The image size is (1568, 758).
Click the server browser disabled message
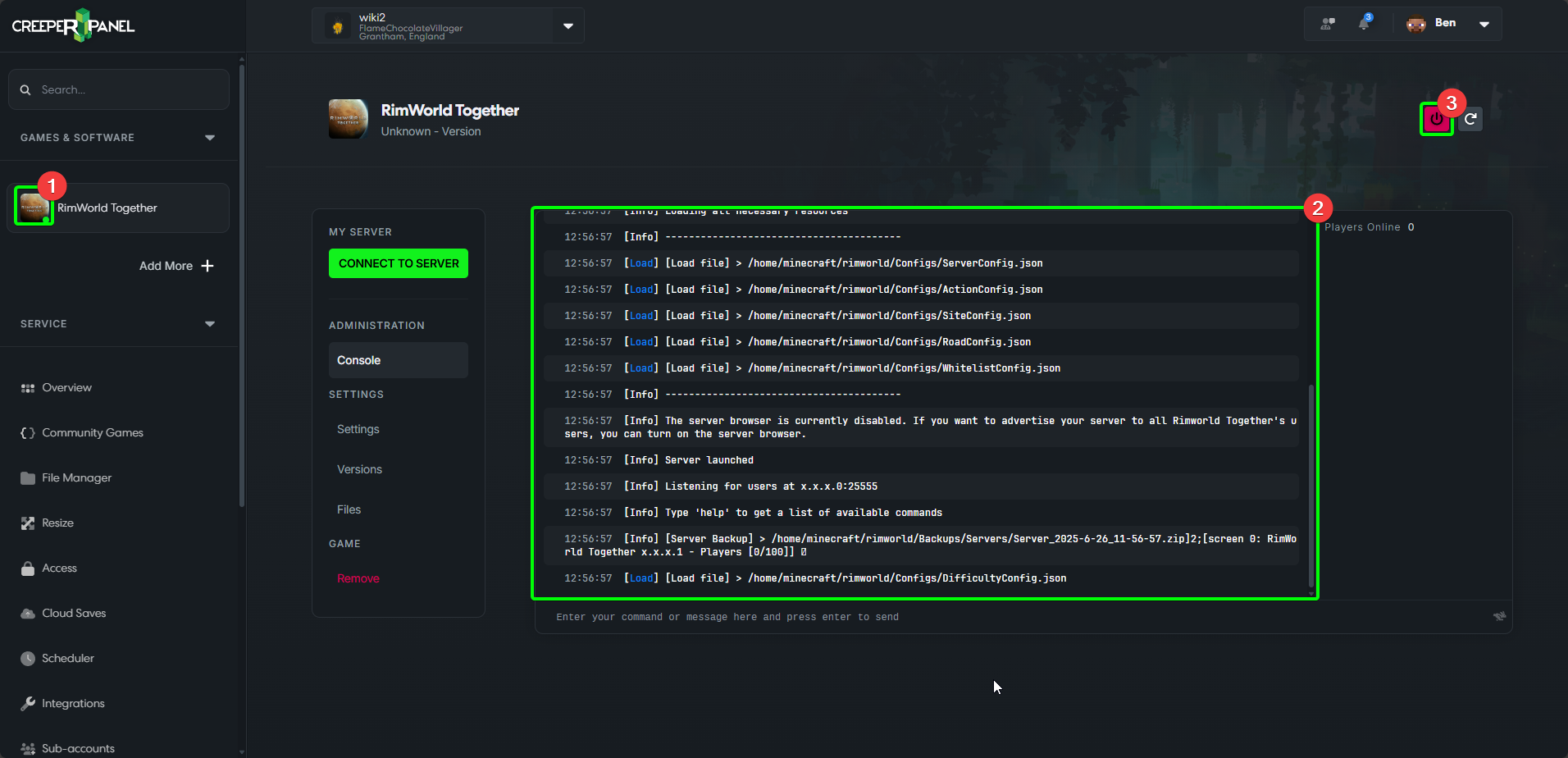(x=921, y=427)
